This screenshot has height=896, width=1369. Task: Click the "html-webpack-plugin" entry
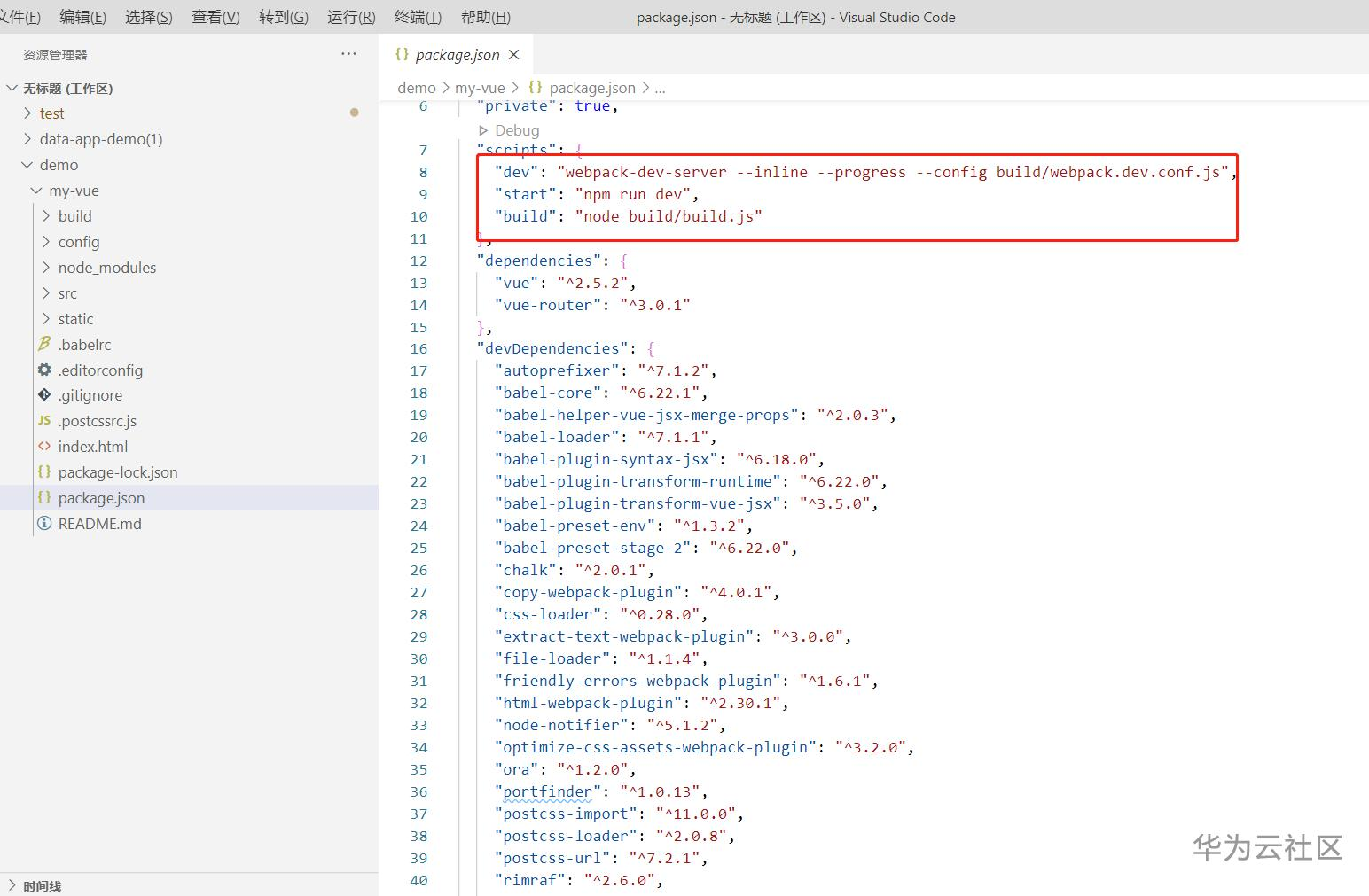(x=589, y=703)
